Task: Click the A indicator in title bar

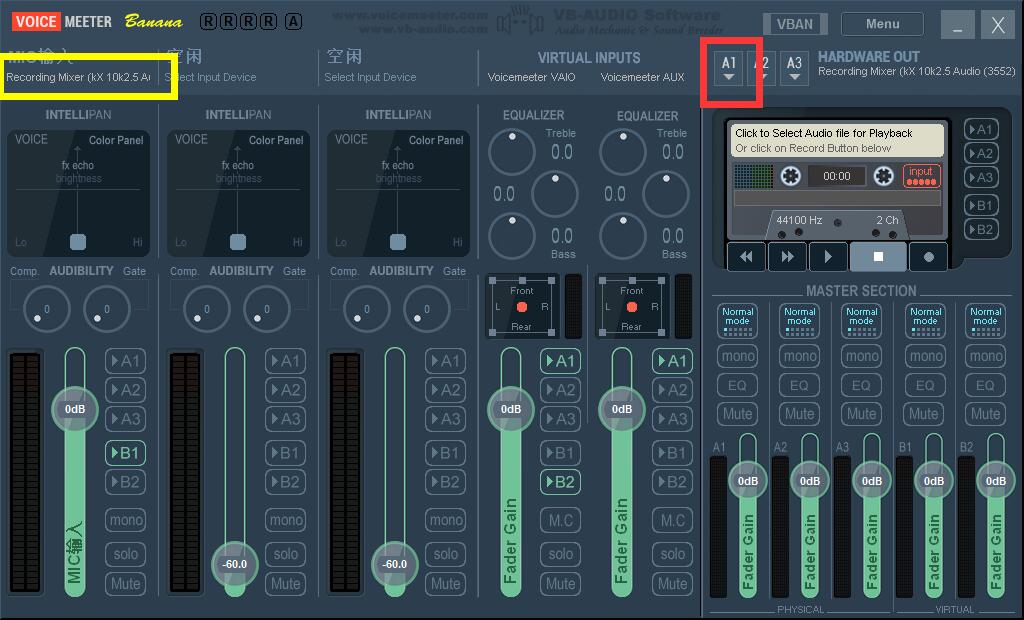Action: click(293, 22)
